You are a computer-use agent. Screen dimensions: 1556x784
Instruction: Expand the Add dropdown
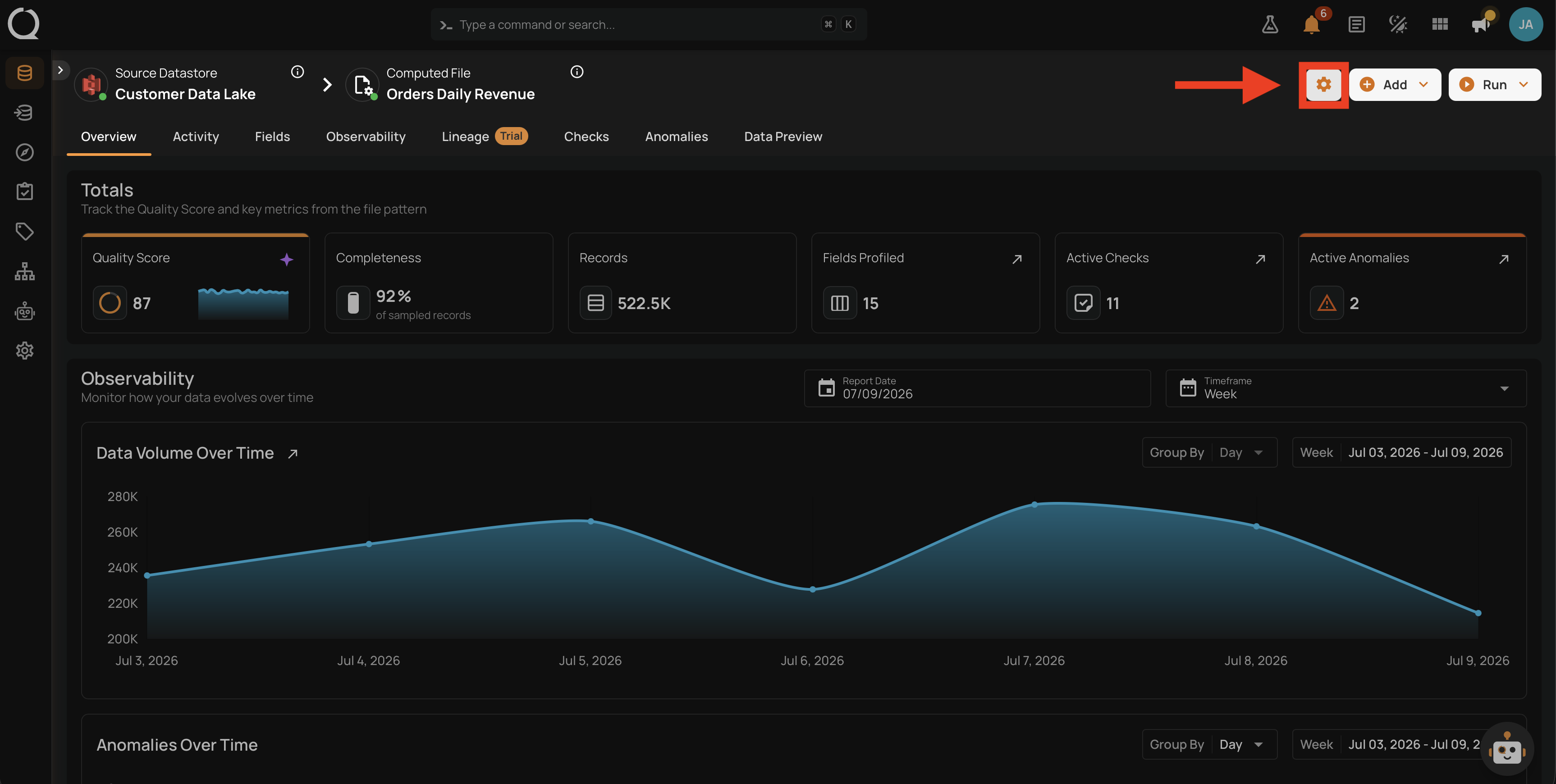pos(1423,85)
